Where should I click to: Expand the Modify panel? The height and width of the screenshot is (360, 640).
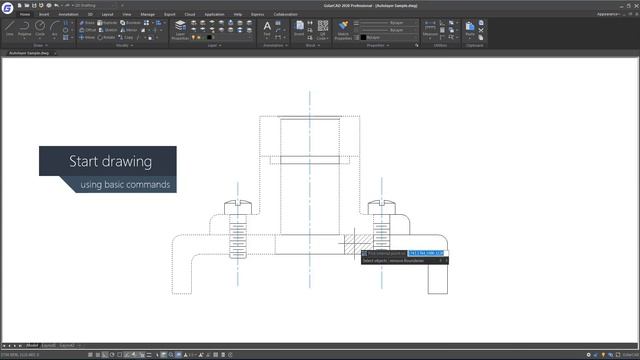tap(124, 45)
